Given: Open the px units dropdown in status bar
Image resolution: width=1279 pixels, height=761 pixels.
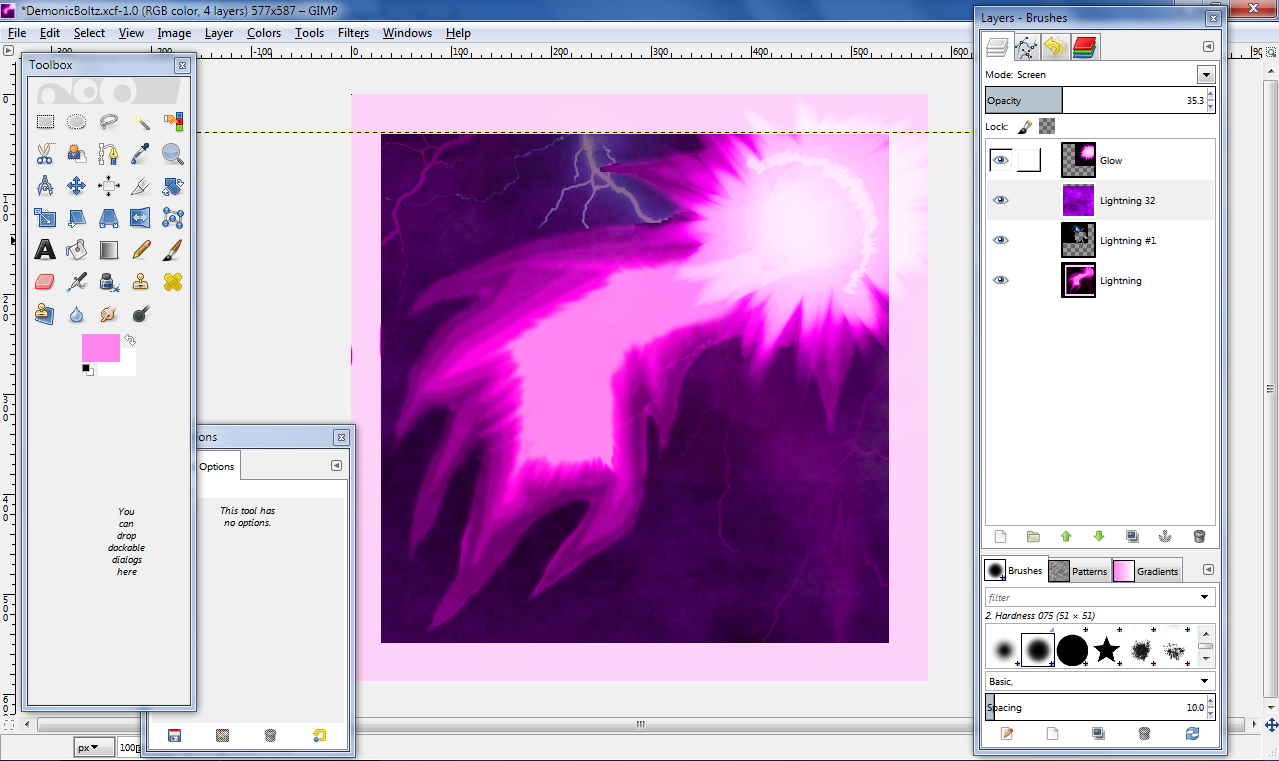Looking at the screenshot, I should (x=94, y=747).
